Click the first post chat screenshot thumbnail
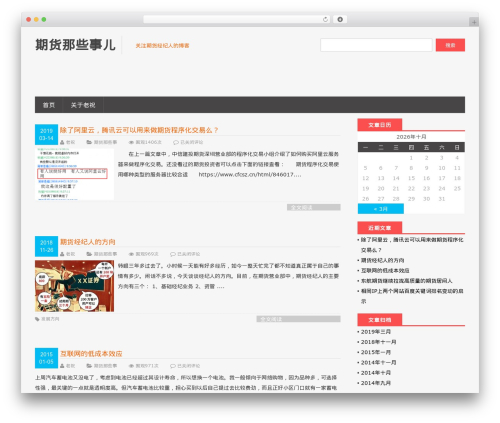This screenshot has width=500, height=423. click(x=74, y=174)
